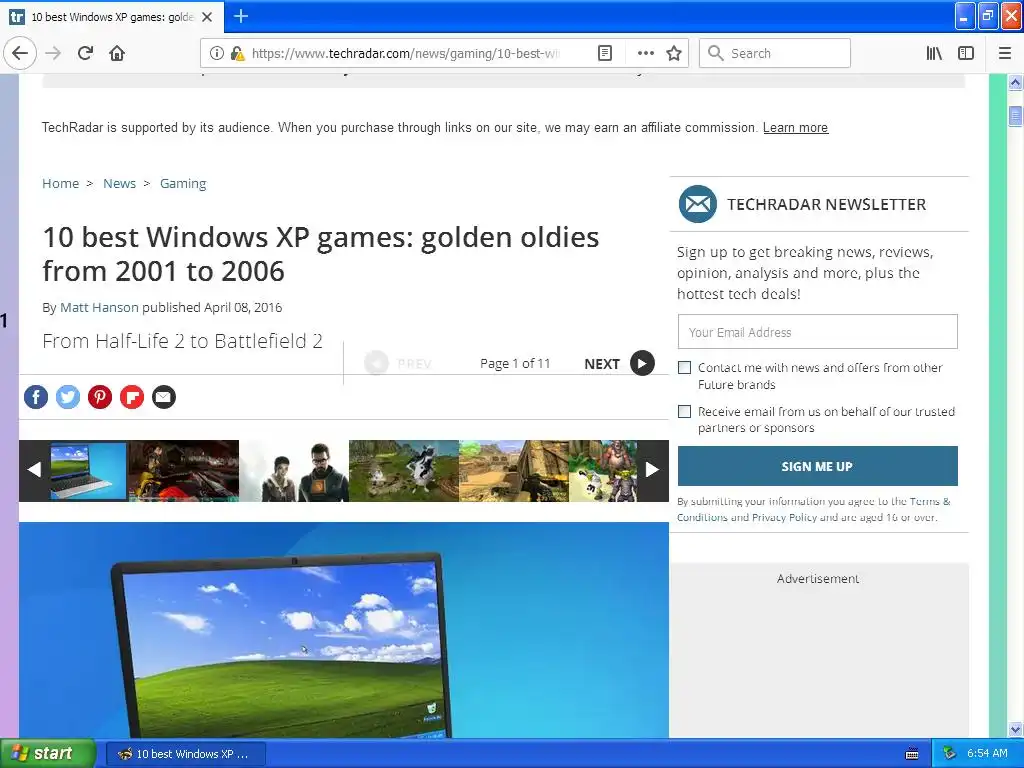The image size is (1024, 768).
Task: Share article on Pinterest
Action: coord(100,396)
